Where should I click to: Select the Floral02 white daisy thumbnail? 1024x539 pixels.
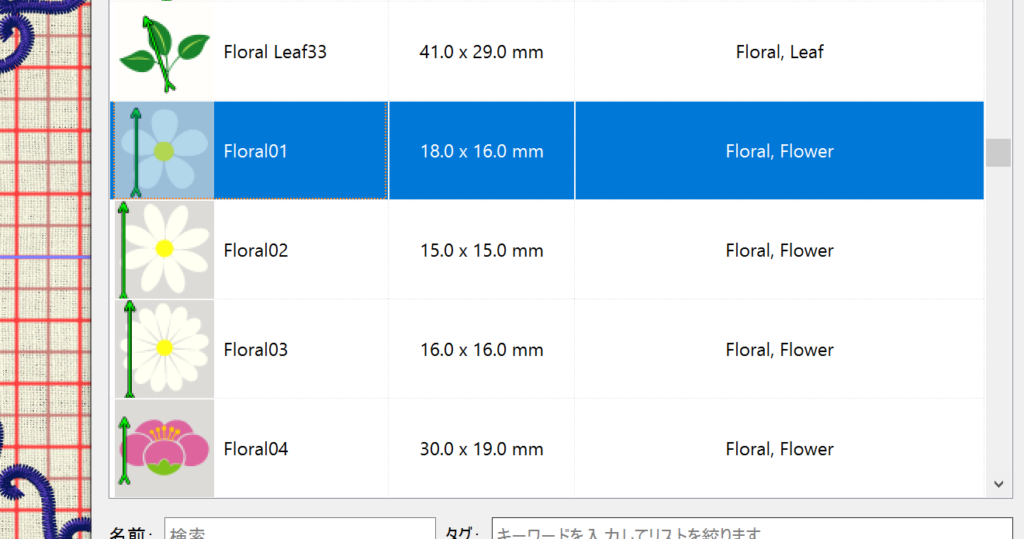pos(163,250)
